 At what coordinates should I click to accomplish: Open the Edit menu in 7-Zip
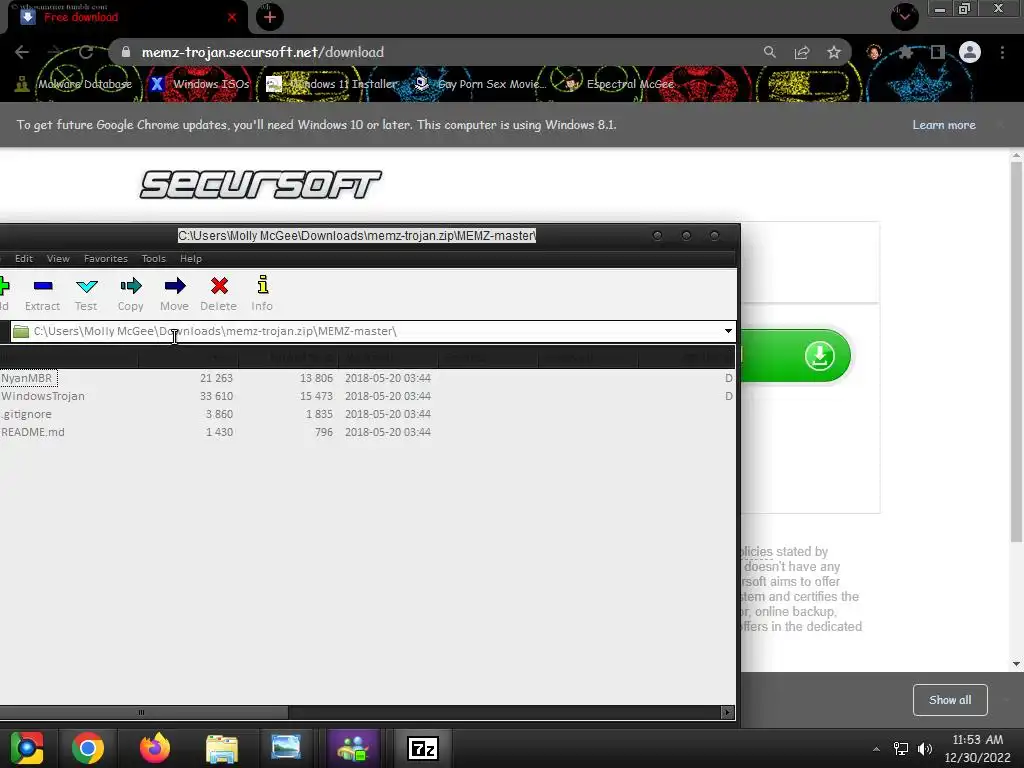[x=24, y=259]
